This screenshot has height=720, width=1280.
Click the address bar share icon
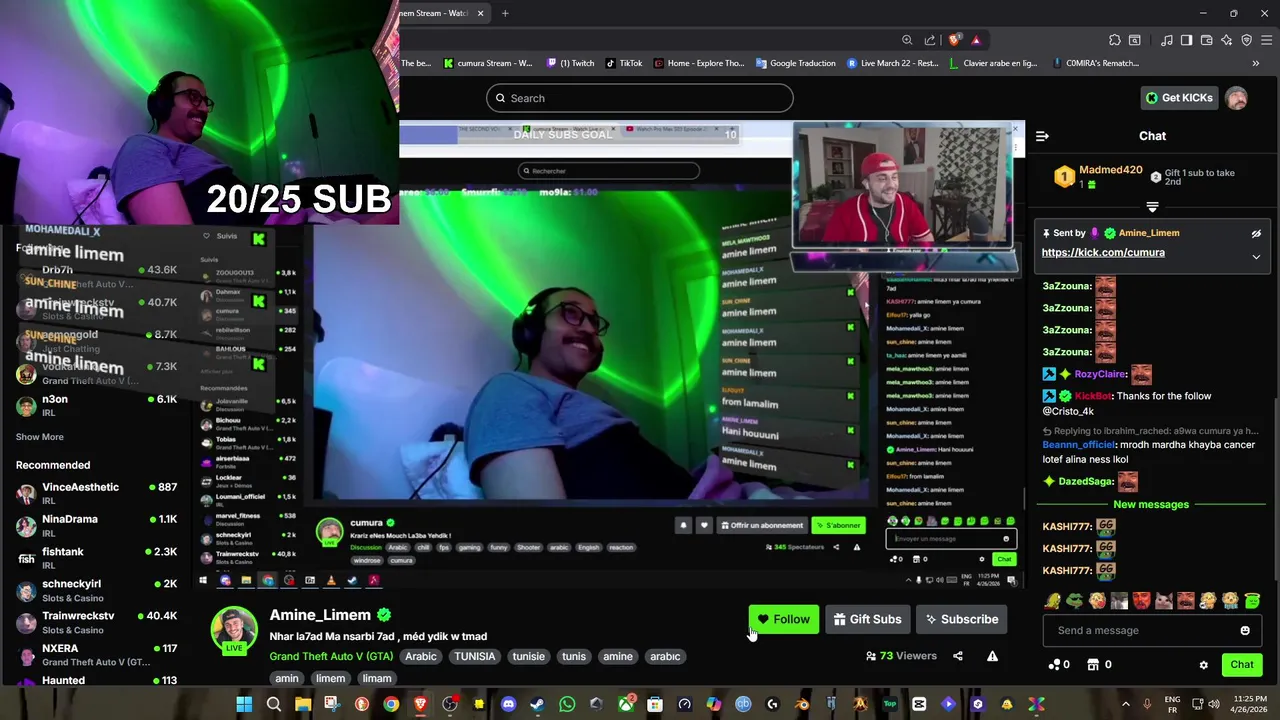pos(930,40)
